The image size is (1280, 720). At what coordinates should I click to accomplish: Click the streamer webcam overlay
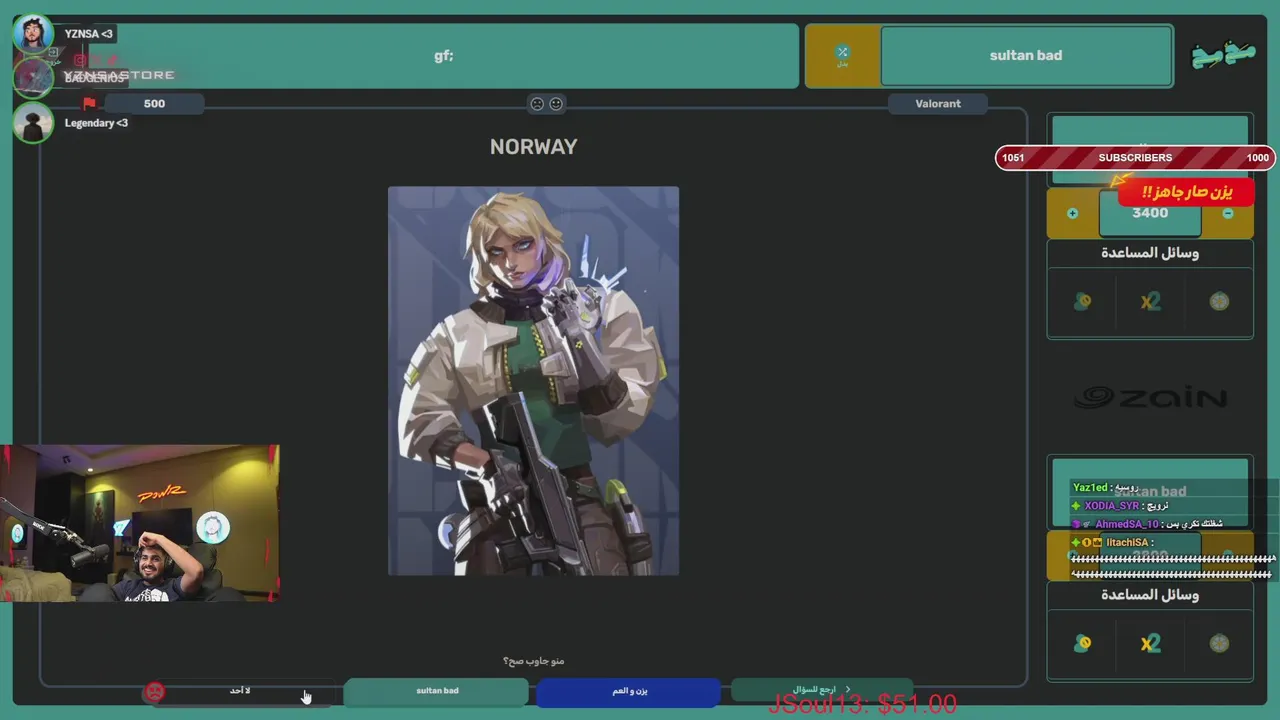(140, 523)
